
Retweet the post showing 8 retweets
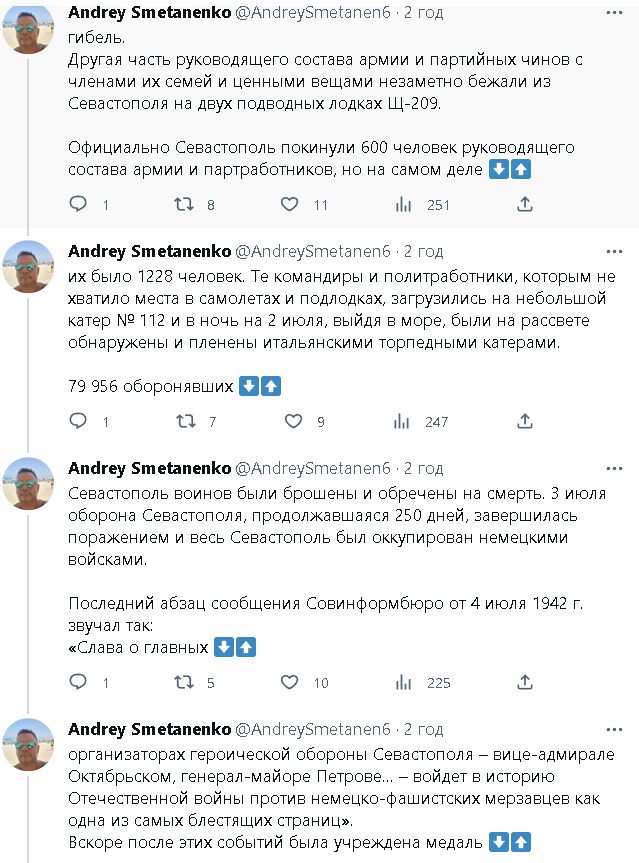point(184,204)
